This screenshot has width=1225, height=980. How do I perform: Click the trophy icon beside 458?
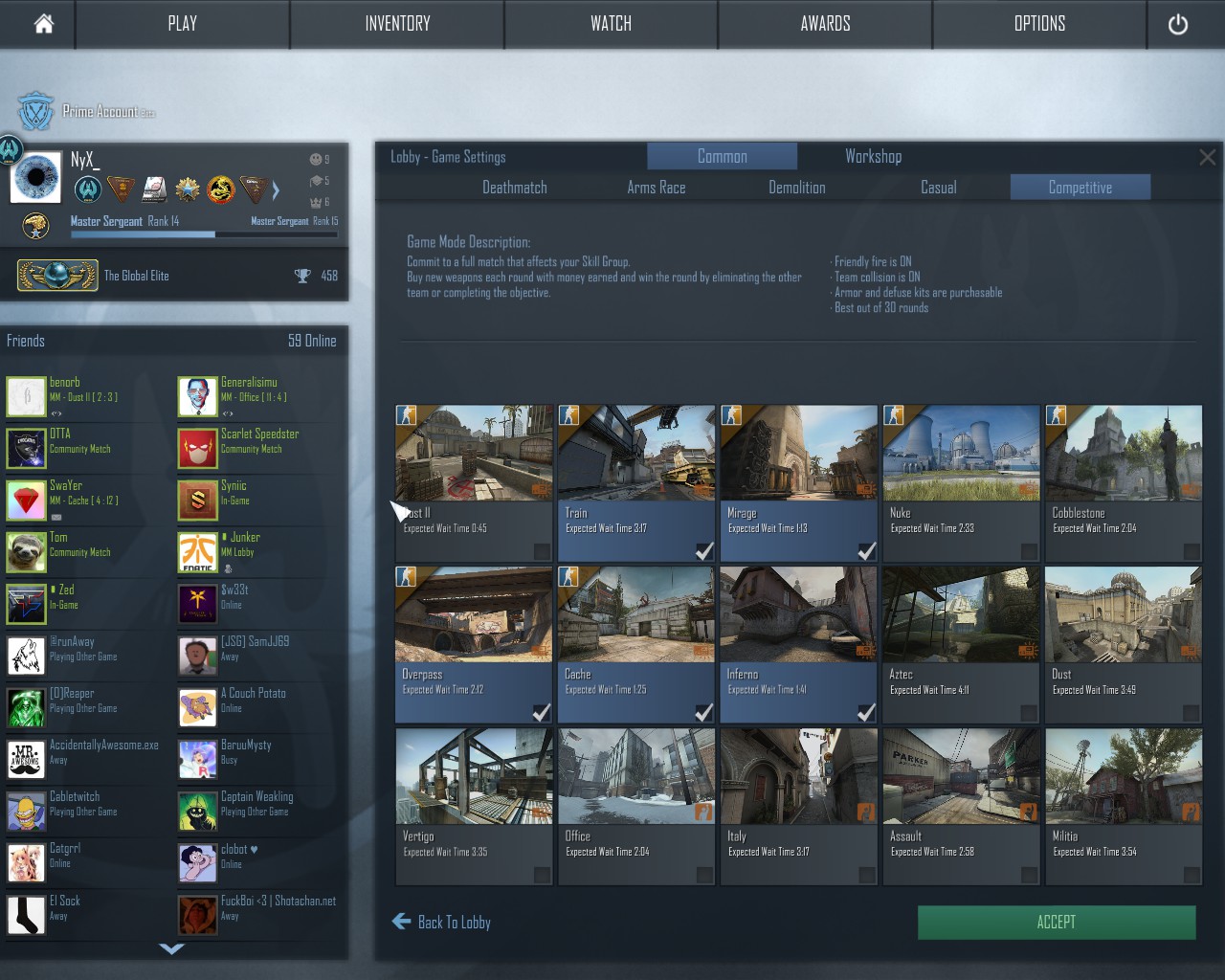(302, 276)
